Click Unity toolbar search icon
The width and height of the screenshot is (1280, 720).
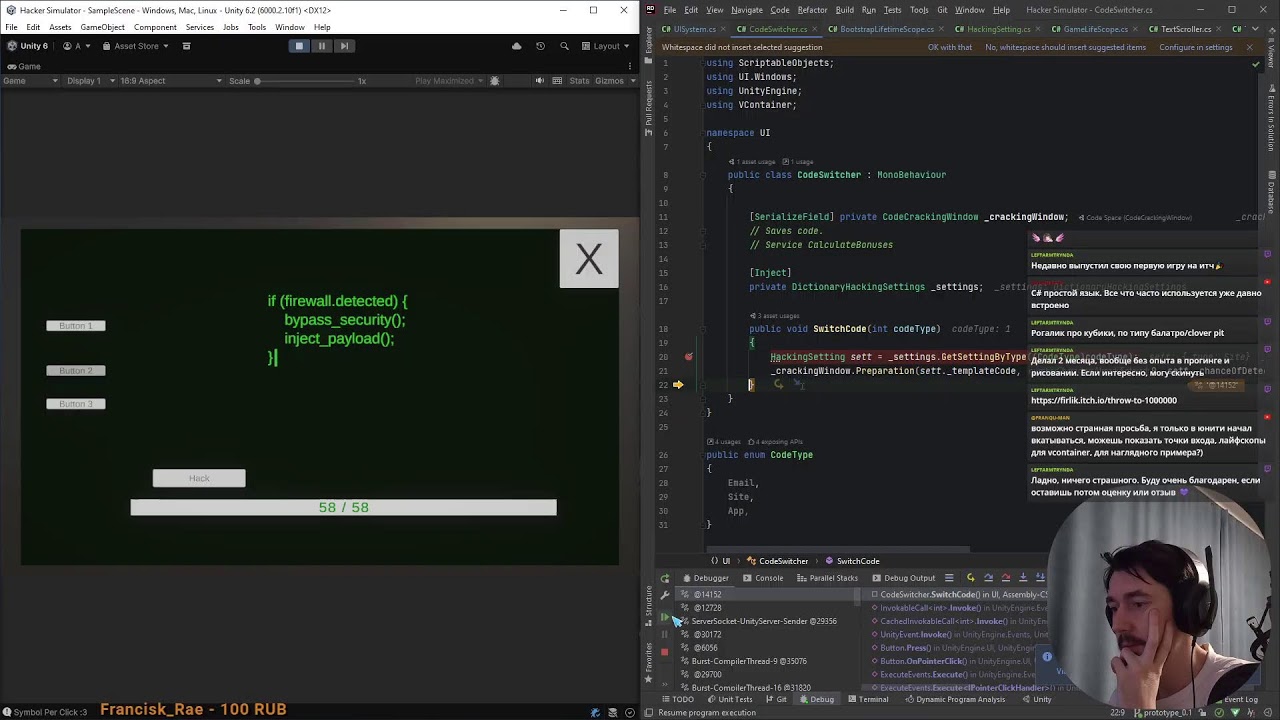click(564, 46)
